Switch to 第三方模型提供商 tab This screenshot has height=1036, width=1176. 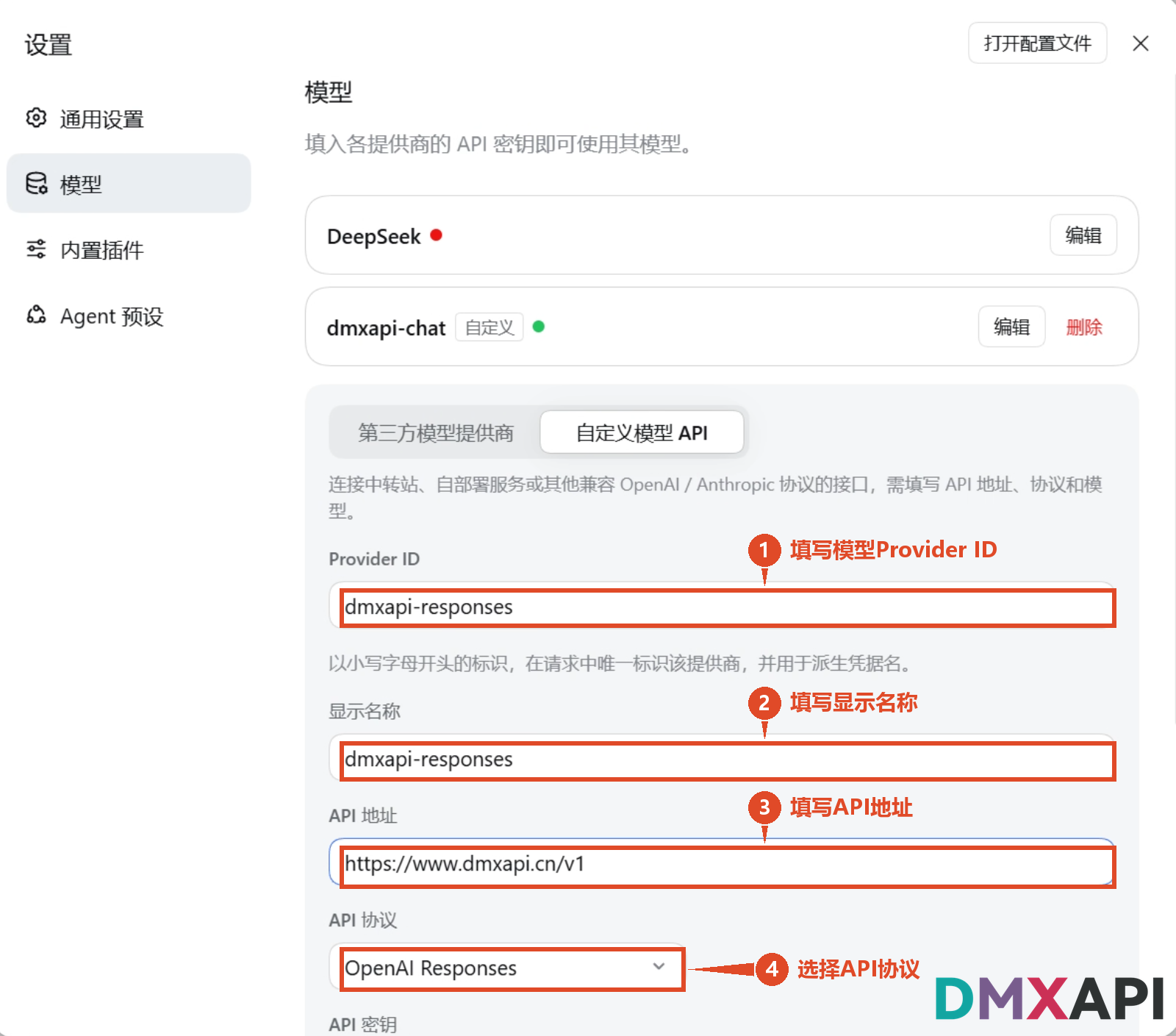point(436,432)
